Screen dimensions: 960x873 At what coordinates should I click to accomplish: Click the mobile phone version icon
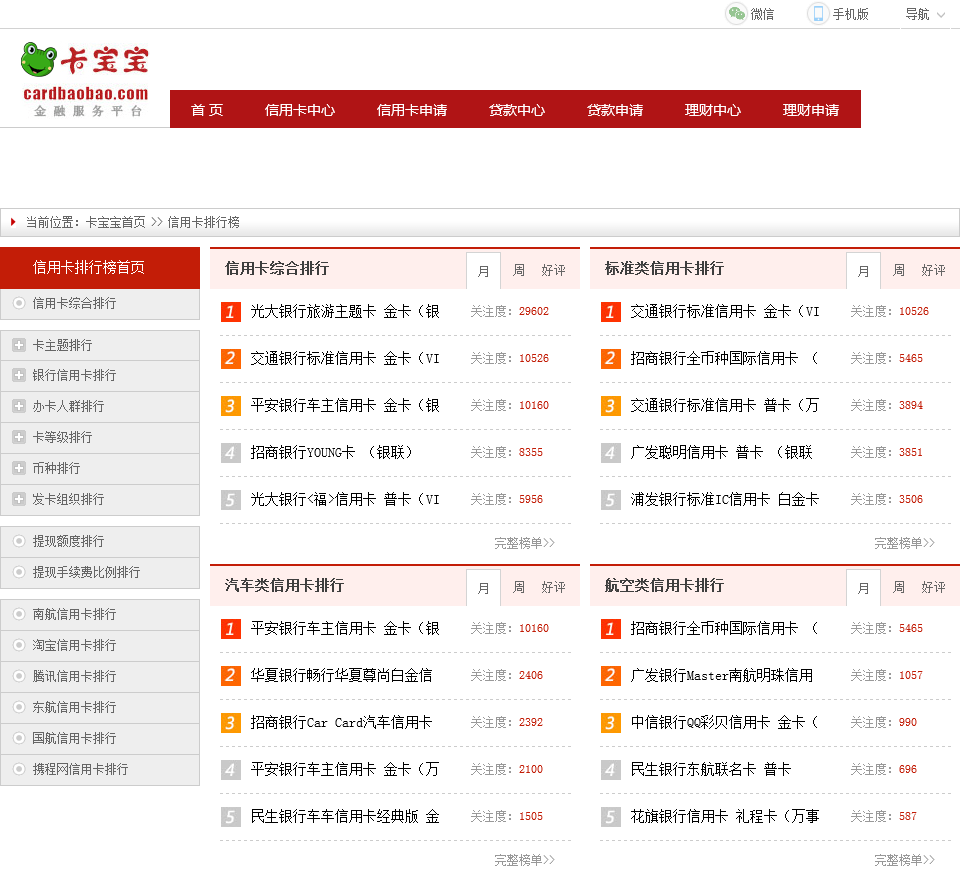pyautogui.click(x=818, y=13)
